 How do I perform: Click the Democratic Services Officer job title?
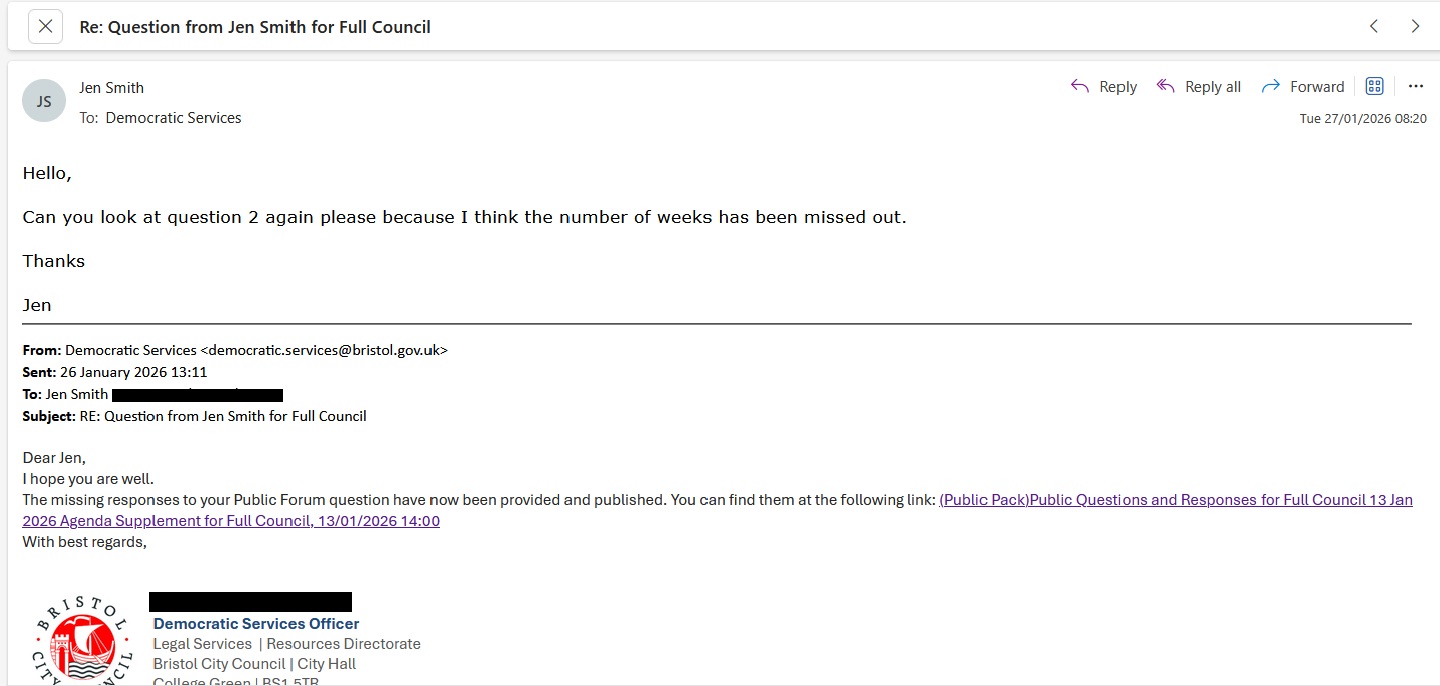click(256, 624)
